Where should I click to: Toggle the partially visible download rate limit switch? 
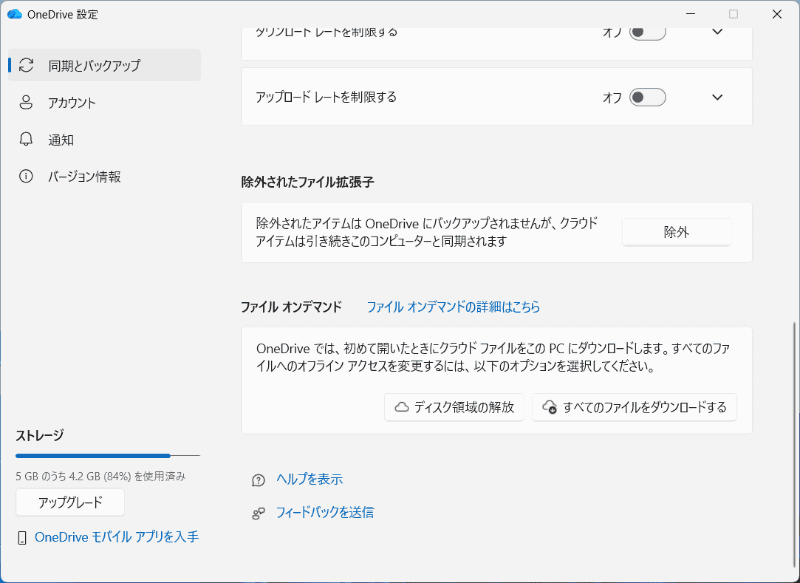click(647, 33)
